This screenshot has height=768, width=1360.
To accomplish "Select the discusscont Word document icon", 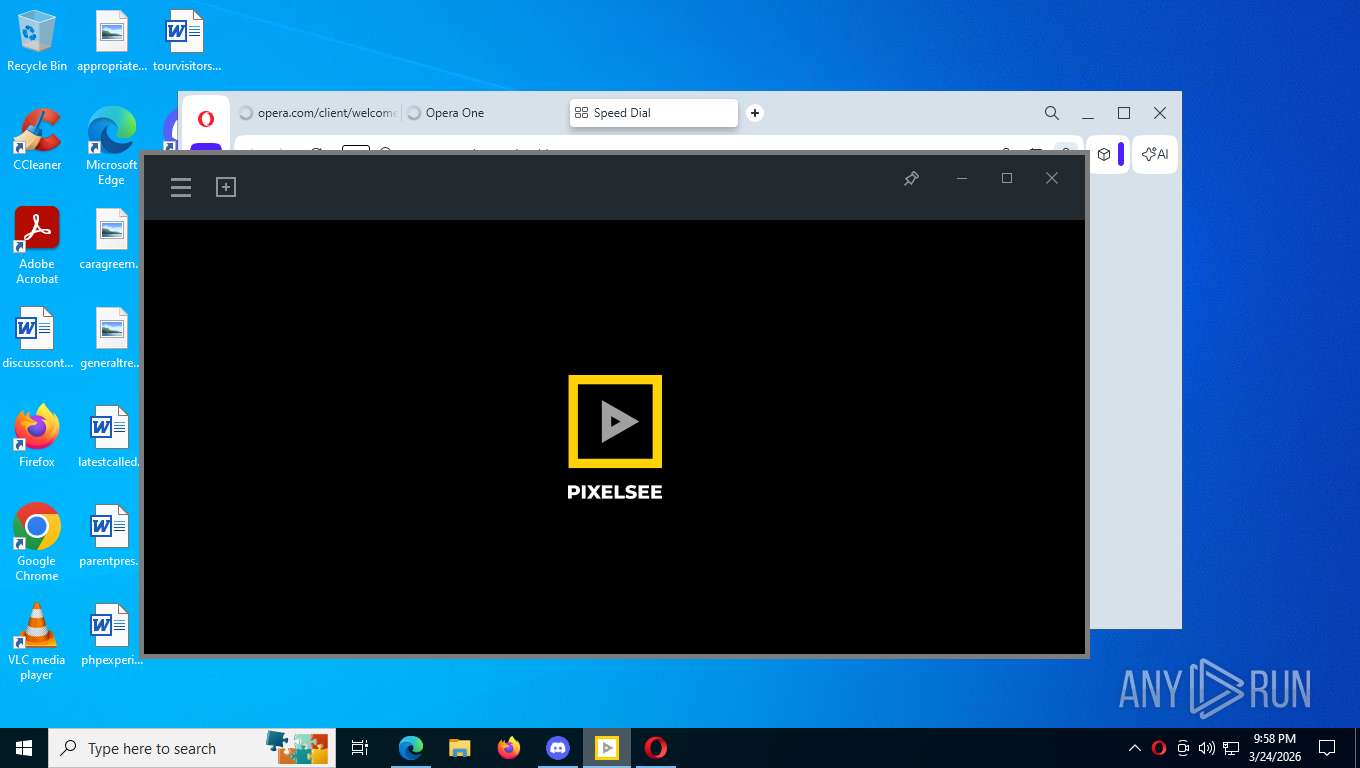I will (37, 338).
